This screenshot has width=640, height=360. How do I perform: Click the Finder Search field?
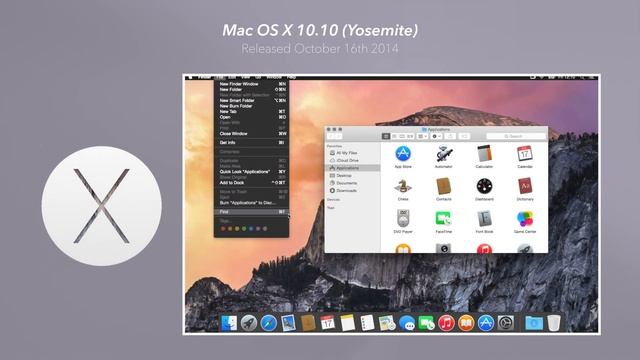[x=516, y=136]
